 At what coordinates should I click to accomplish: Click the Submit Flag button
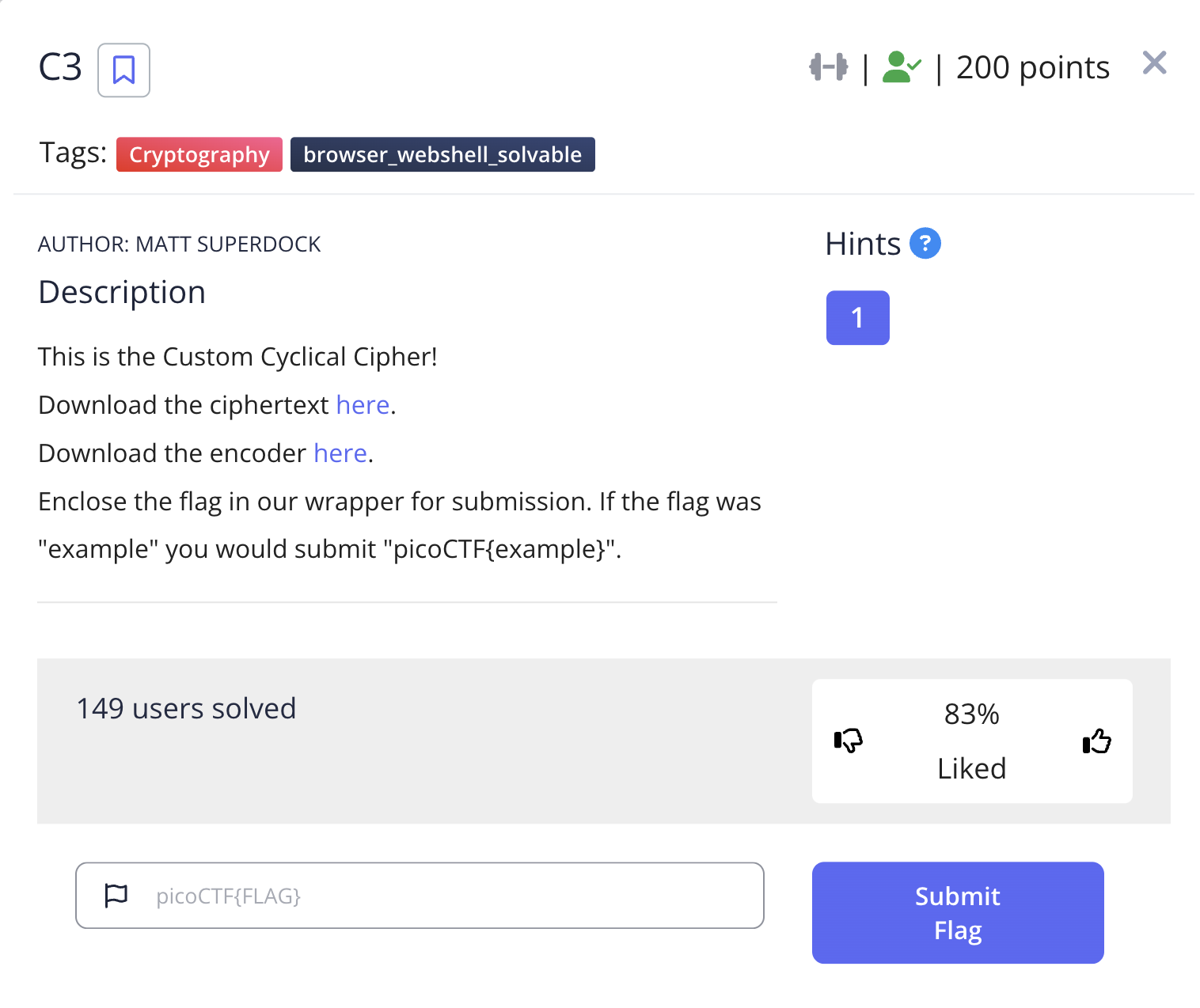958,912
